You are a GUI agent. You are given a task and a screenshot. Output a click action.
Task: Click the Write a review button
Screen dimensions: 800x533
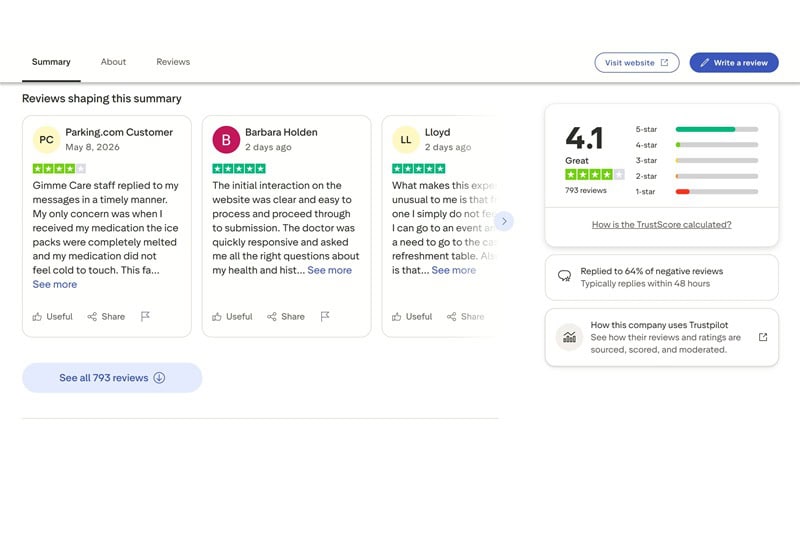(734, 63)
